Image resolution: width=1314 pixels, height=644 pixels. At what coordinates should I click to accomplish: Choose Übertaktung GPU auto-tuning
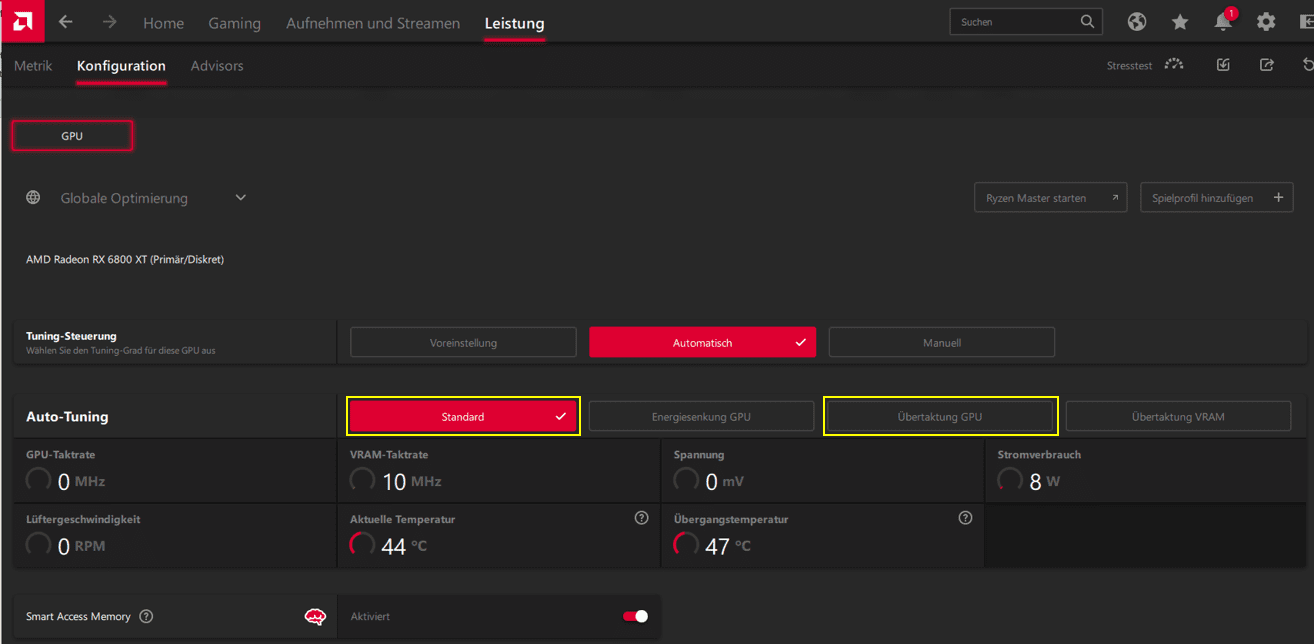[940, 416]
